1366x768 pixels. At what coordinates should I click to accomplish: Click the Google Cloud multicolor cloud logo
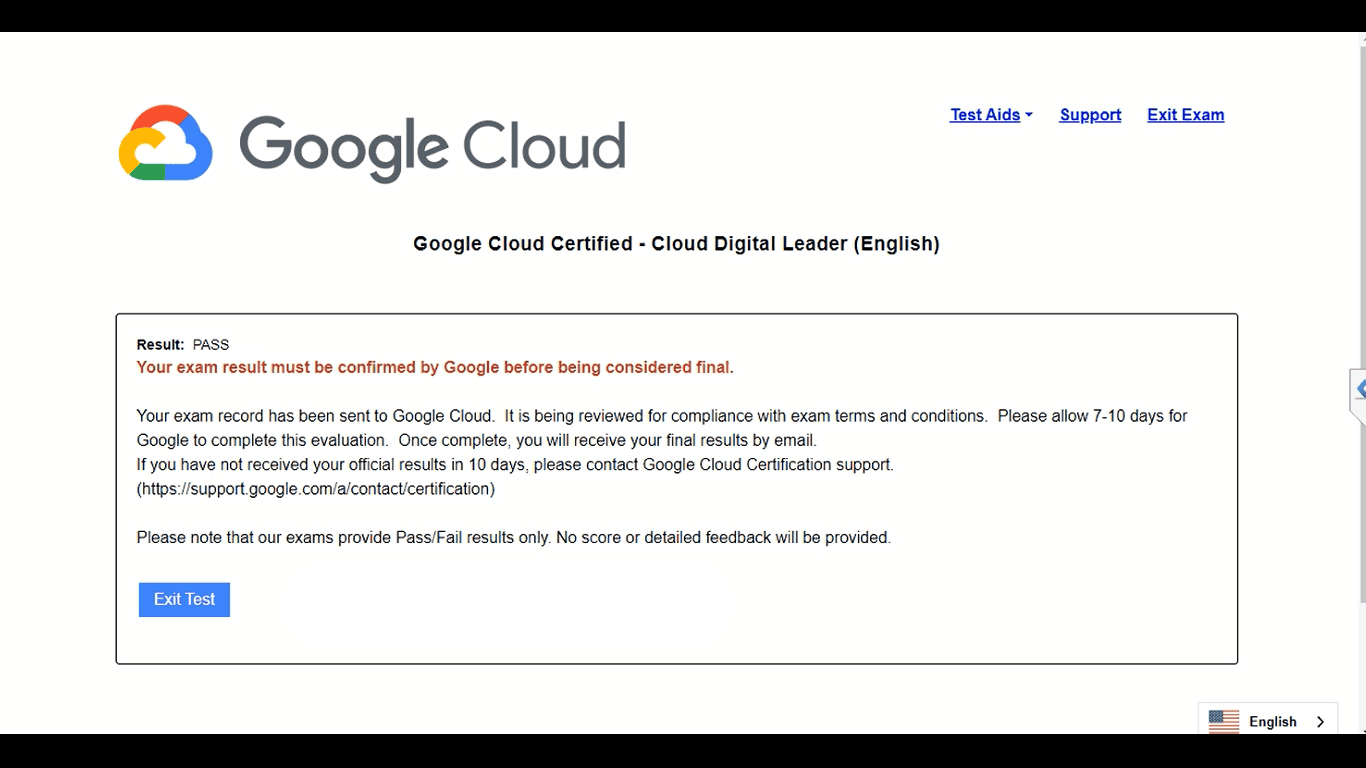[166, 144]
